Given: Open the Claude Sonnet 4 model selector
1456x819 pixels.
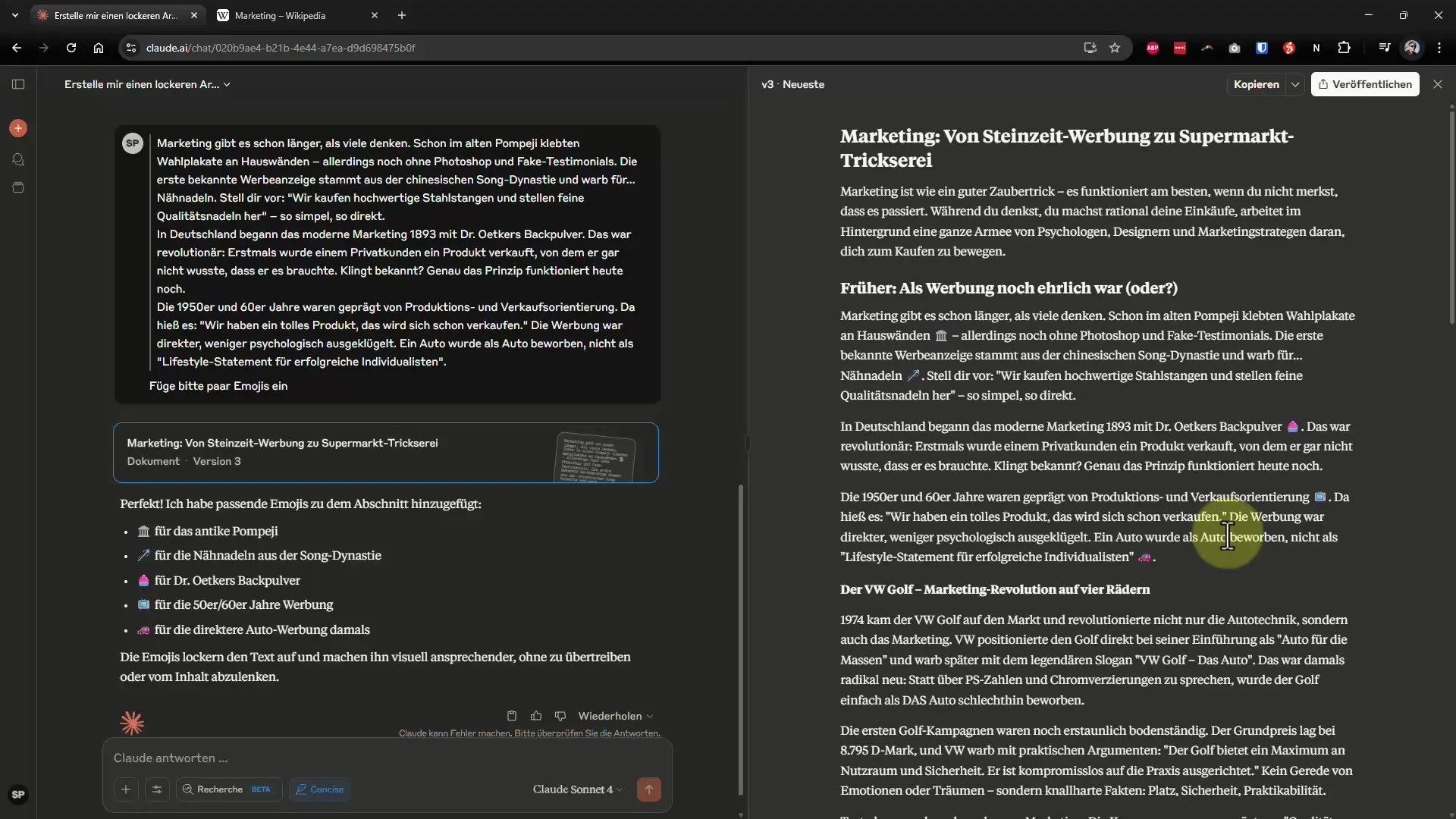Looking at the screenshot, I should click(577, 789).
